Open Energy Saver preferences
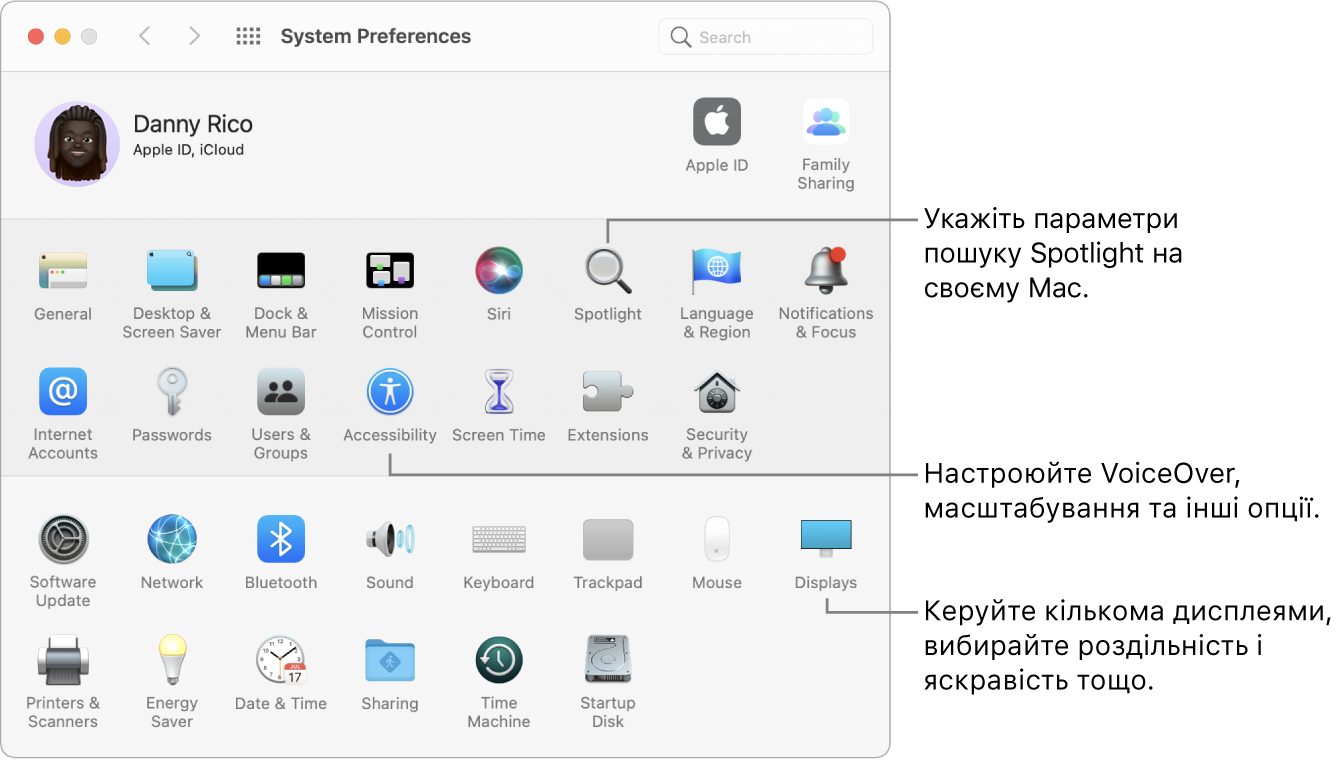The height and width of the screenshot is (761, 1338). coord(171,662)
